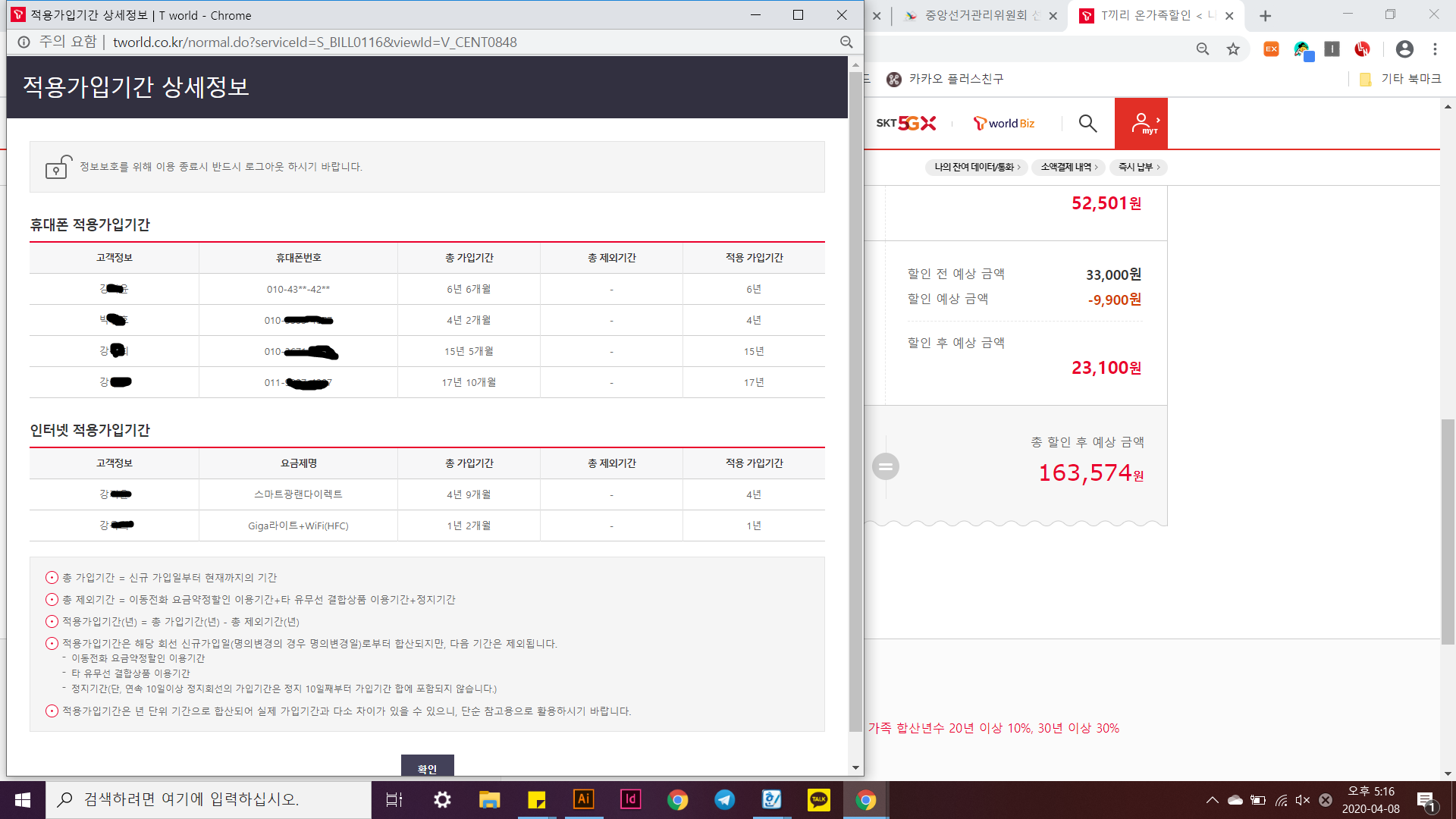Open the SKT 5GX logo link
The width and height of the screenshot is (1456, 819).
click(905, 123)
